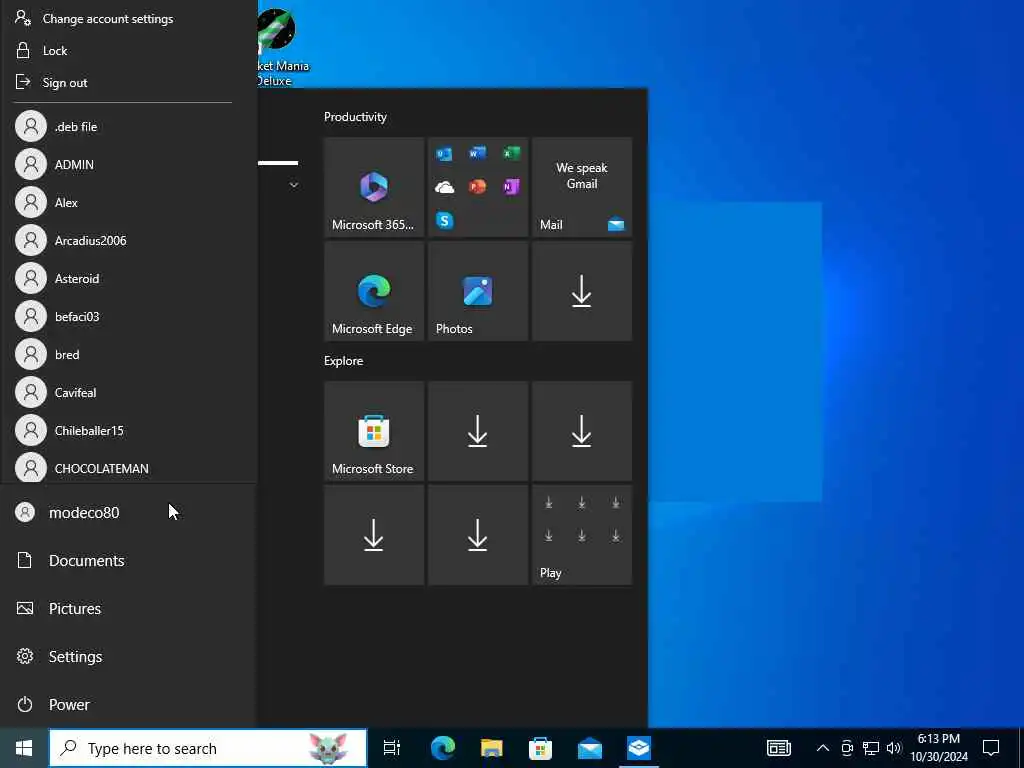Open the volume control
The height and width of the screenshot is (768, 1024).
(894, 748)
